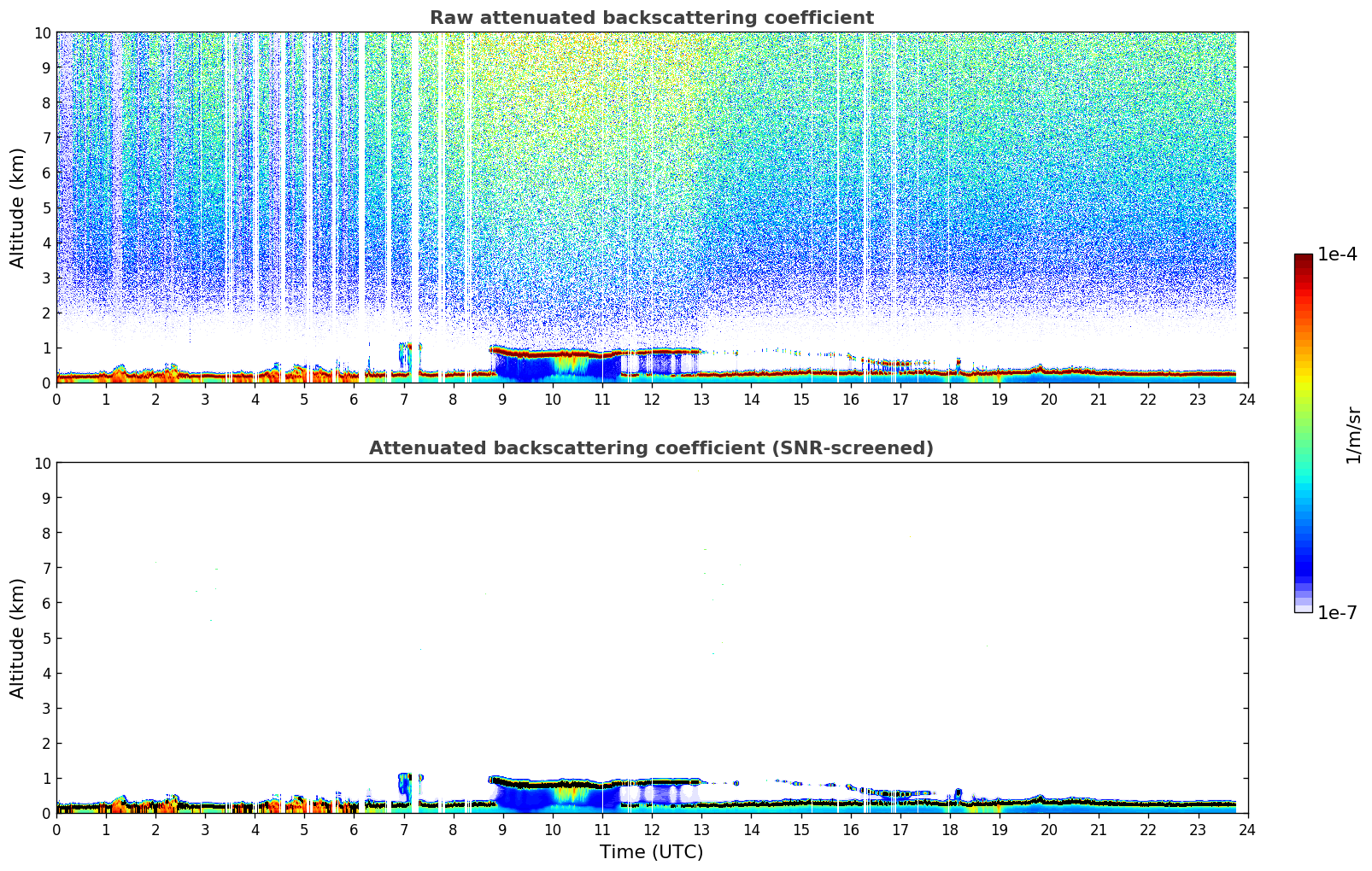The height and width of the screenshot is (871, 1372).
Task: Click the "1e-7" colorbar minimum label
Action: click(1337, 613)
